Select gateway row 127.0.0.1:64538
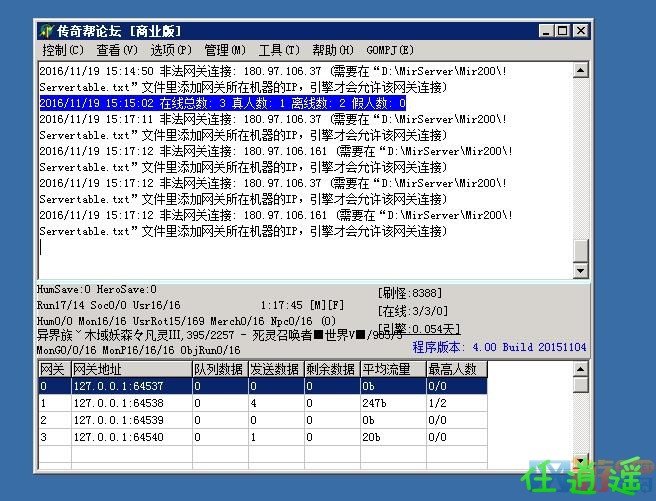The height and width of the screenshot is (501, 656). (x=263, y=403)
